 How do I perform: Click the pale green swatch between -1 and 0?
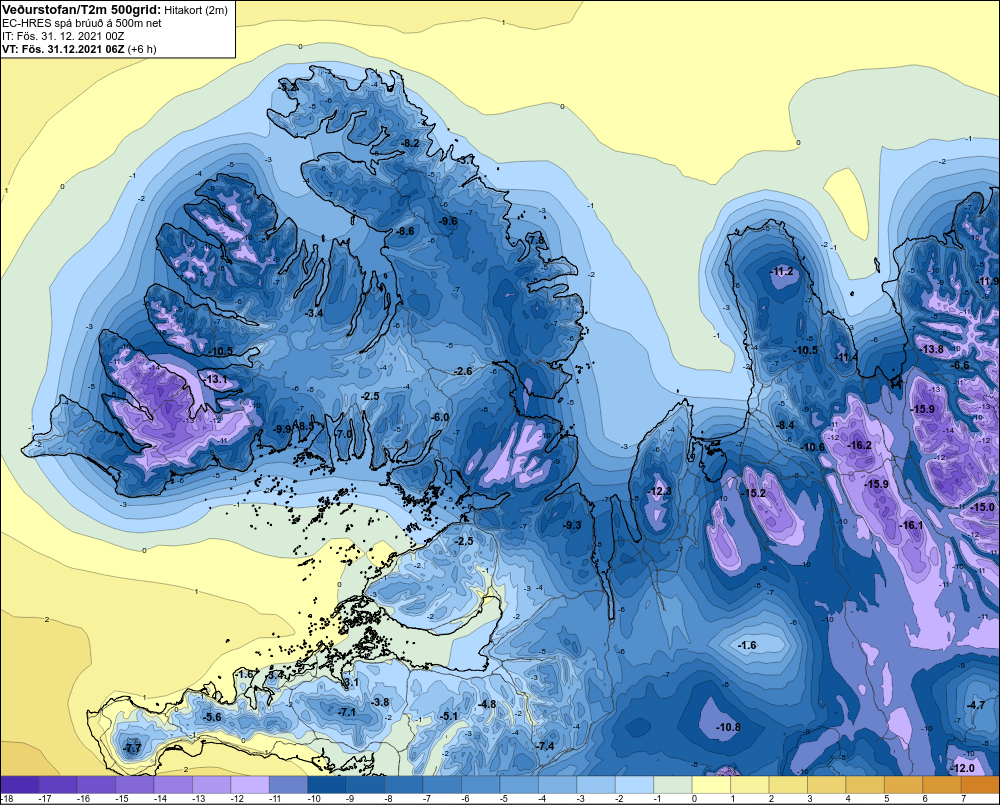pyautogui.click(x=673, y=785)
